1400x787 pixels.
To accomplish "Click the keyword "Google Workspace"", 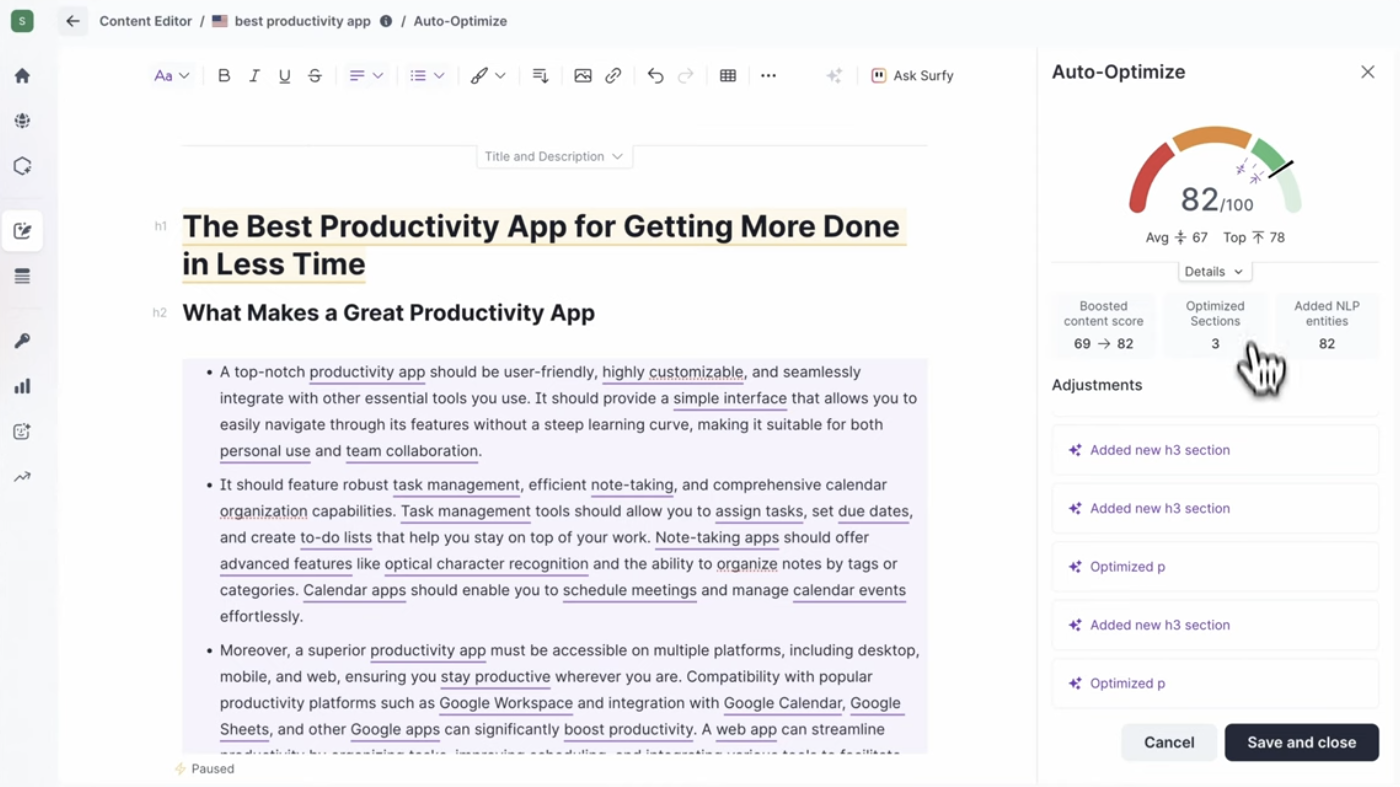I will 506,703.
